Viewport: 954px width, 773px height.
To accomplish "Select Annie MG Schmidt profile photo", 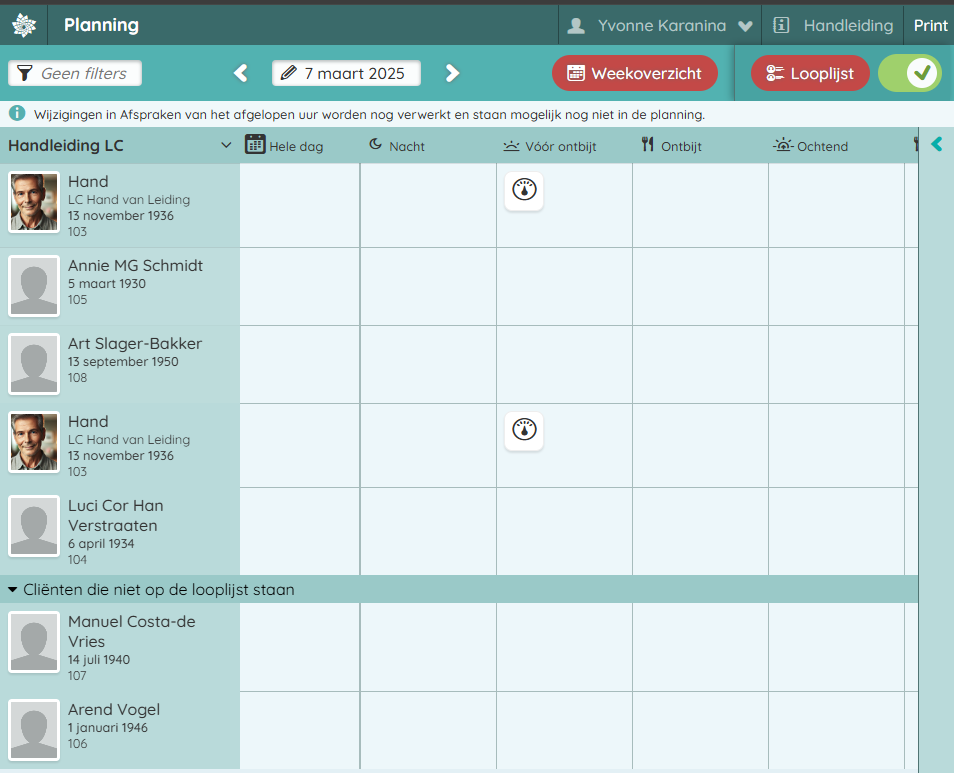I will [34, 285].
